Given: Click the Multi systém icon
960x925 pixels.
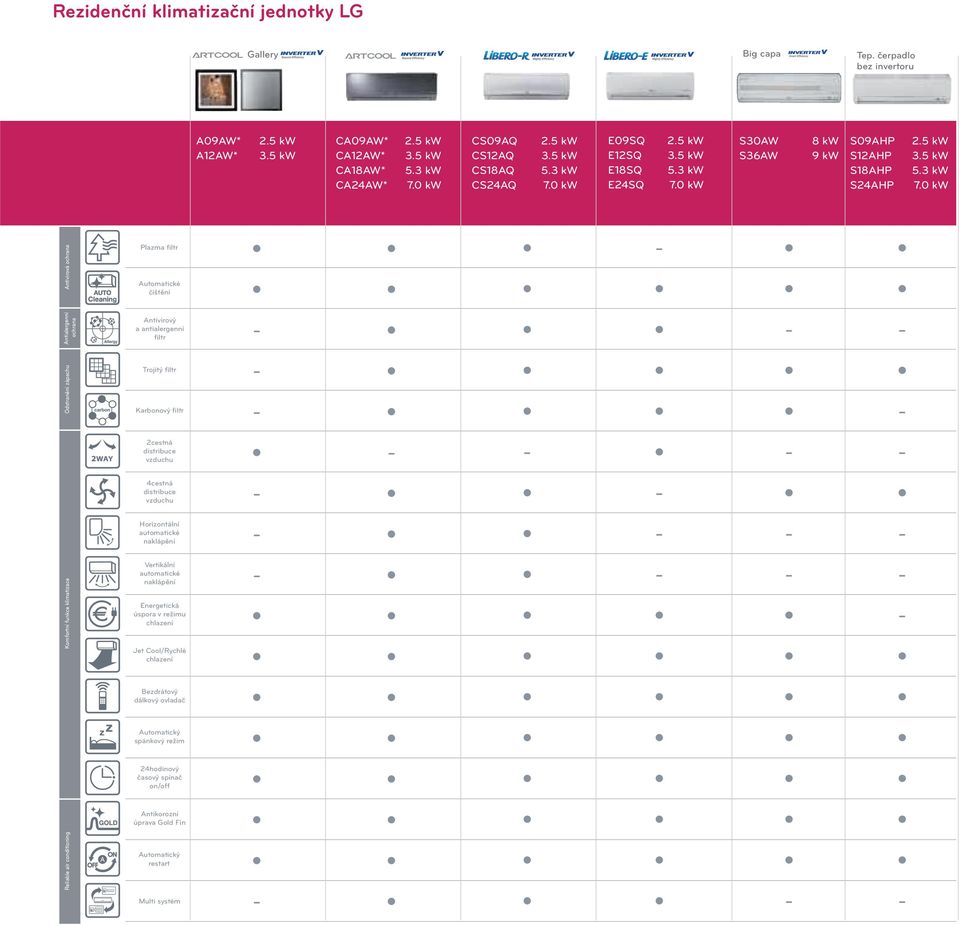Looking at the screenshot, I should tap(102, 900).
